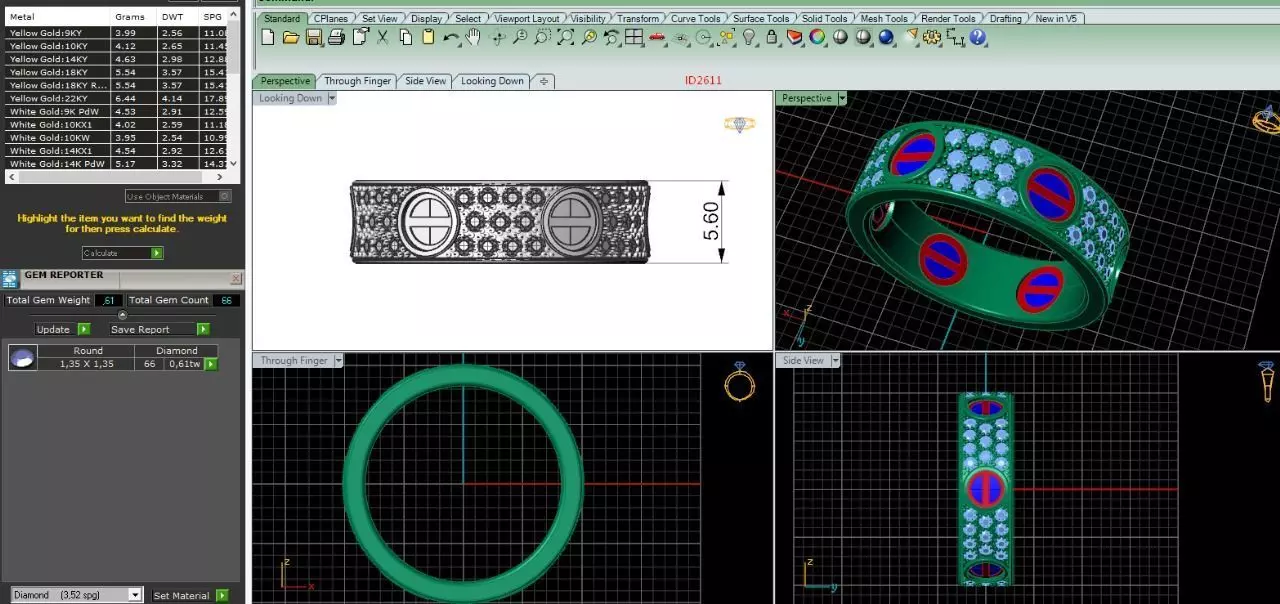Click green arrow beside 0,61tw
The width and height of the screenshot is (1280, 604).
click(211, 364)
